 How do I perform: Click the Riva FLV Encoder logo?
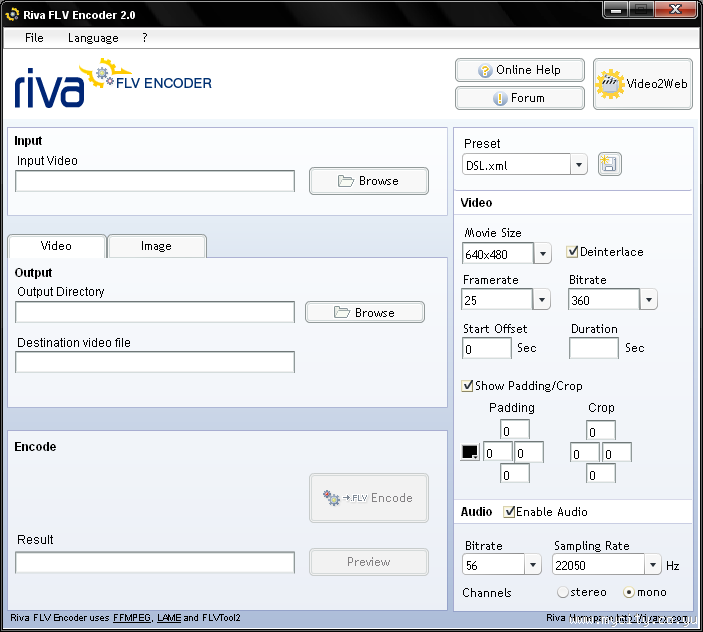pyautogui.click(x=113, y=83)
